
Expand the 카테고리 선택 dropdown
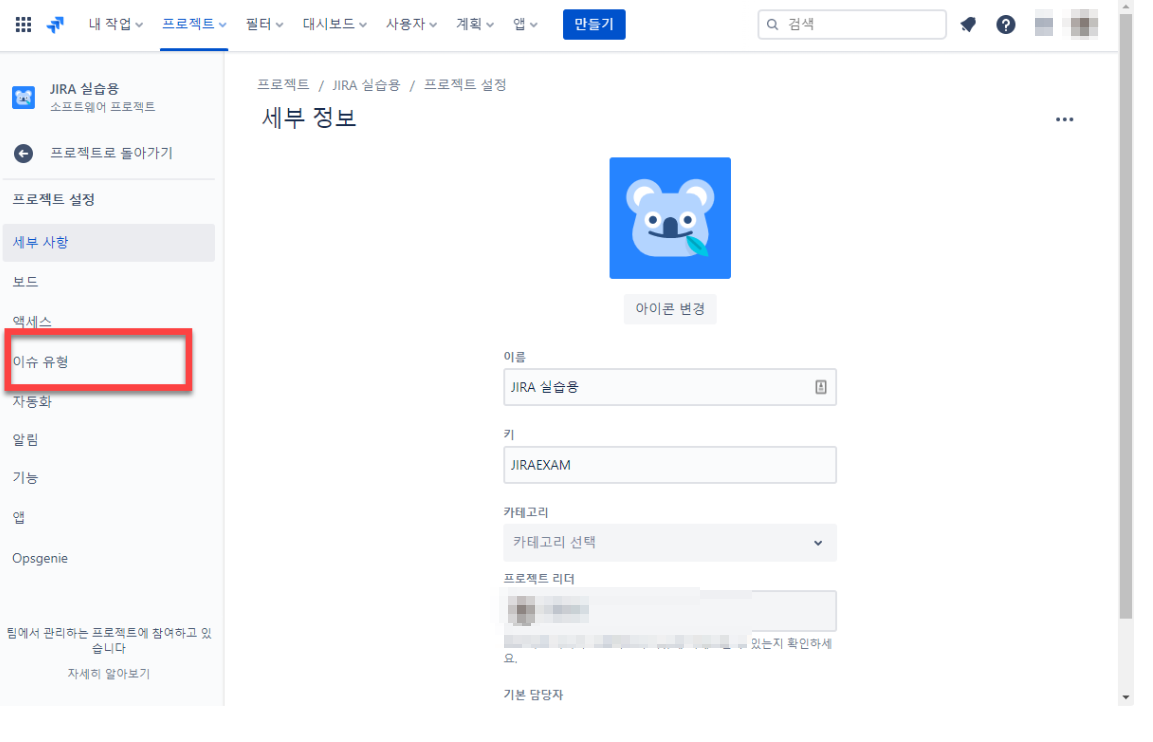[x=670, y=543]
